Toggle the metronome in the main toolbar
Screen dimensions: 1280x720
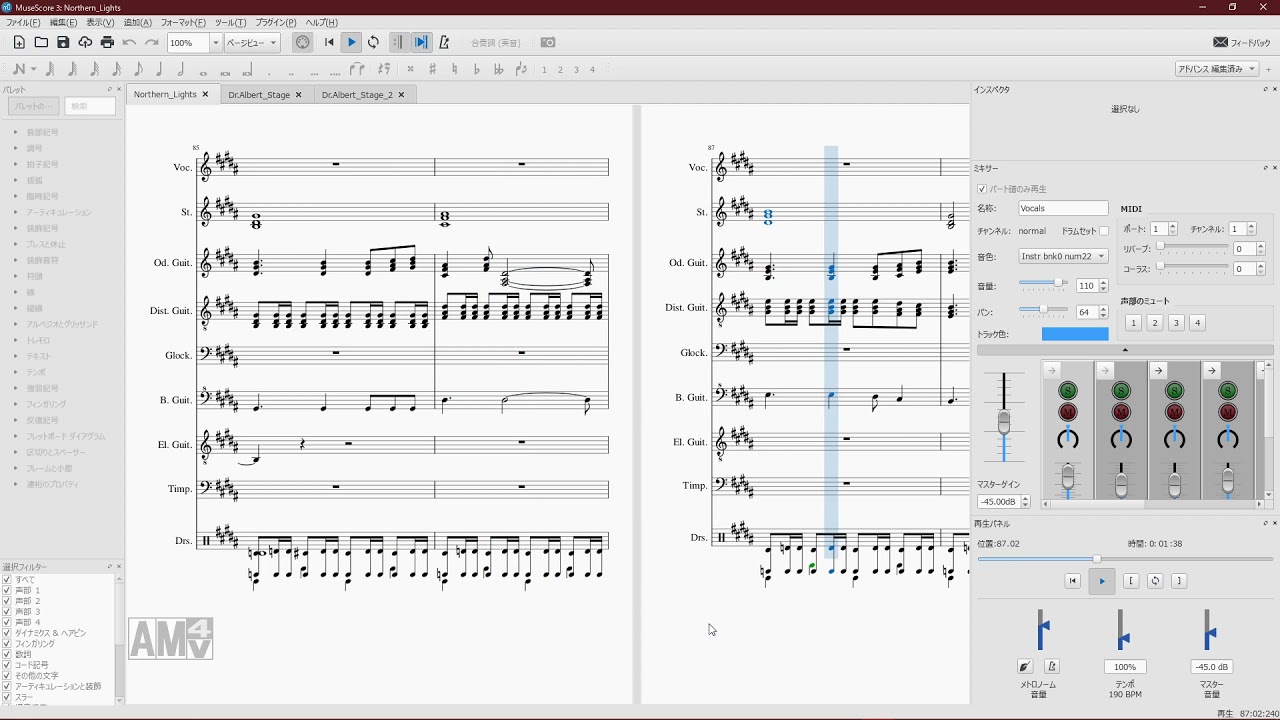444,42
